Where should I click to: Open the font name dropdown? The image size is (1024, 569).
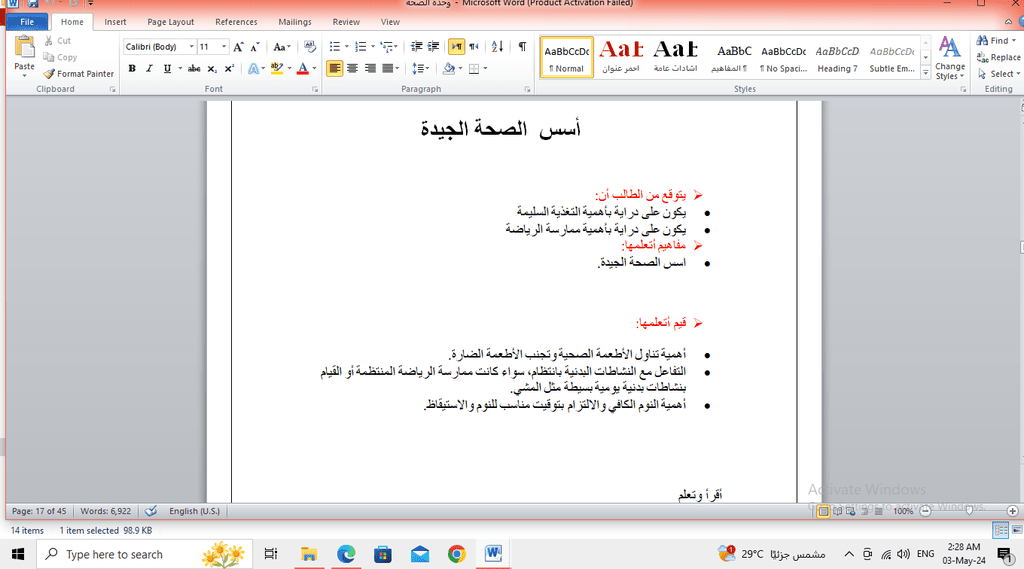191,47
